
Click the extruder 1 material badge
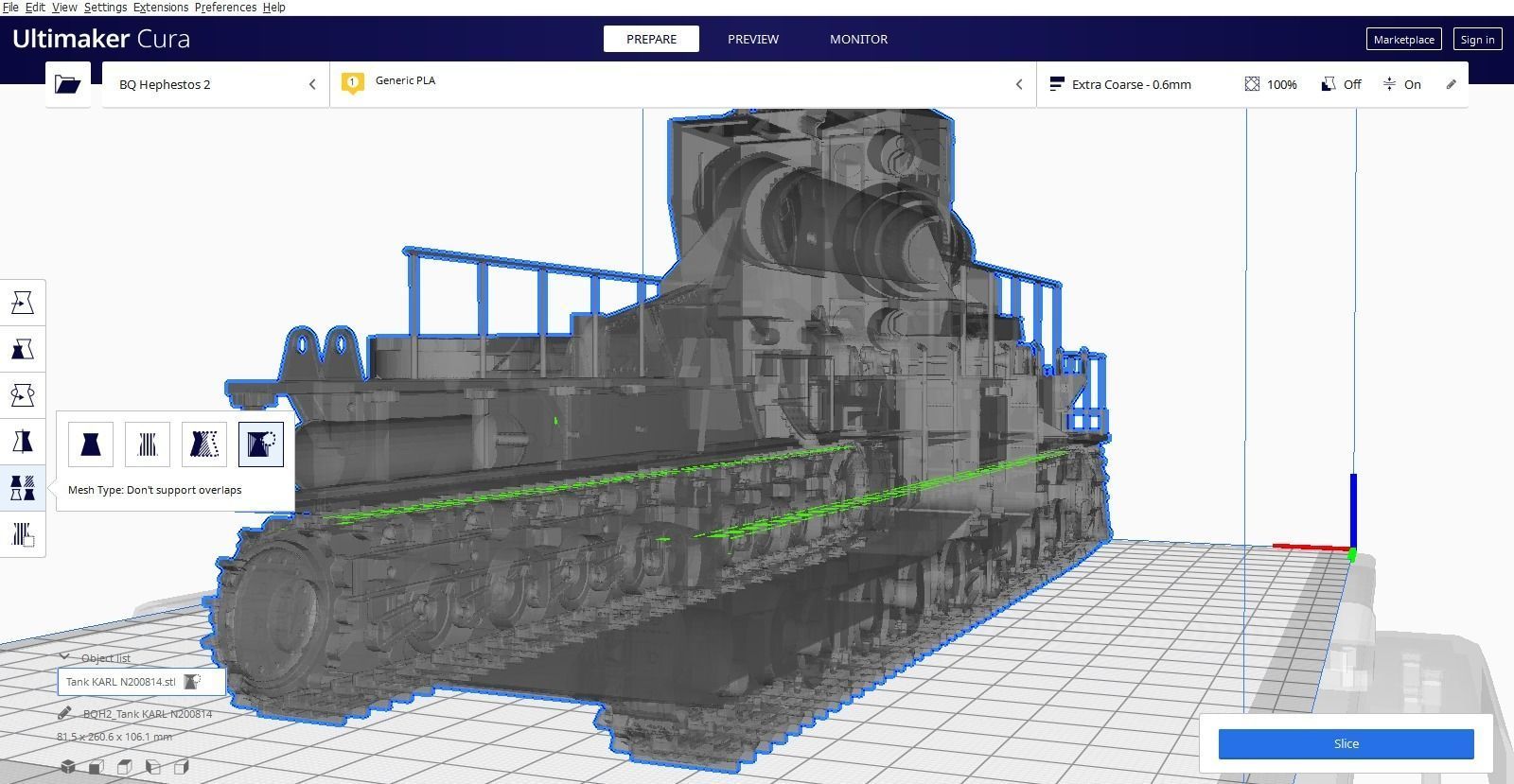[353, 83]
